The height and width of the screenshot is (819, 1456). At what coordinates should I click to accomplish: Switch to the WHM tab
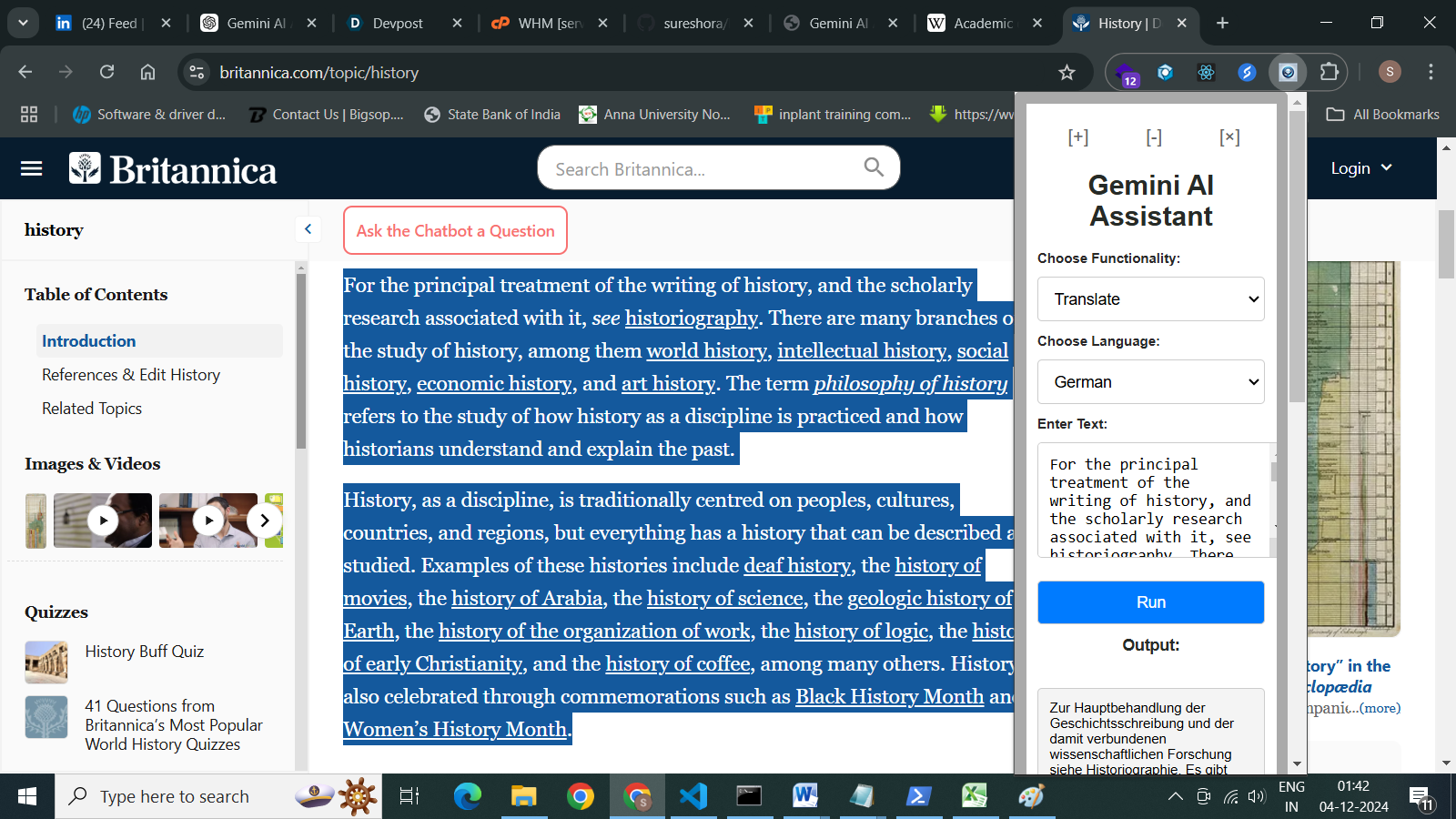(549, 23)
